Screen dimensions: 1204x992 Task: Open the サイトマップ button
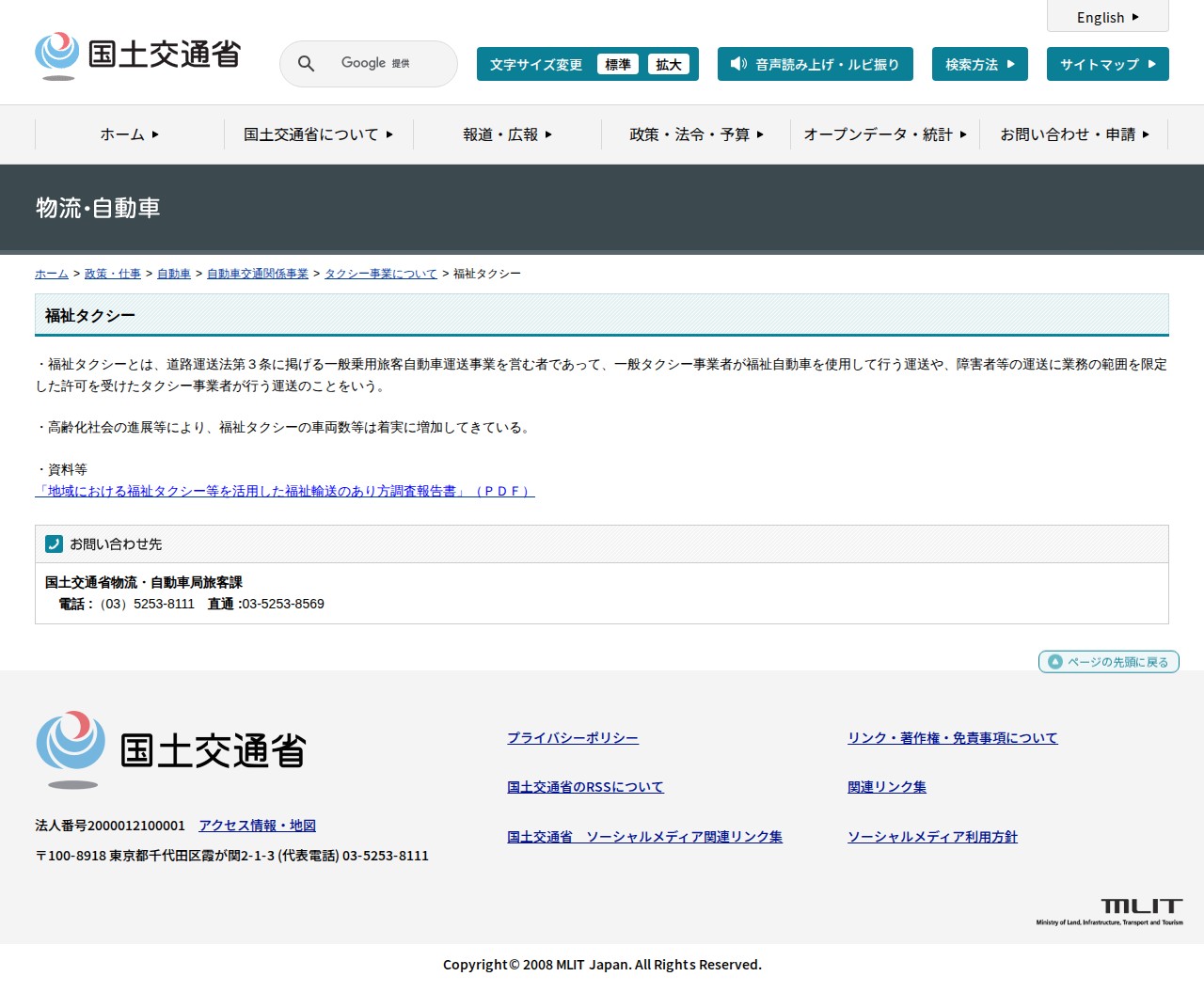(x=1107, y=64)
